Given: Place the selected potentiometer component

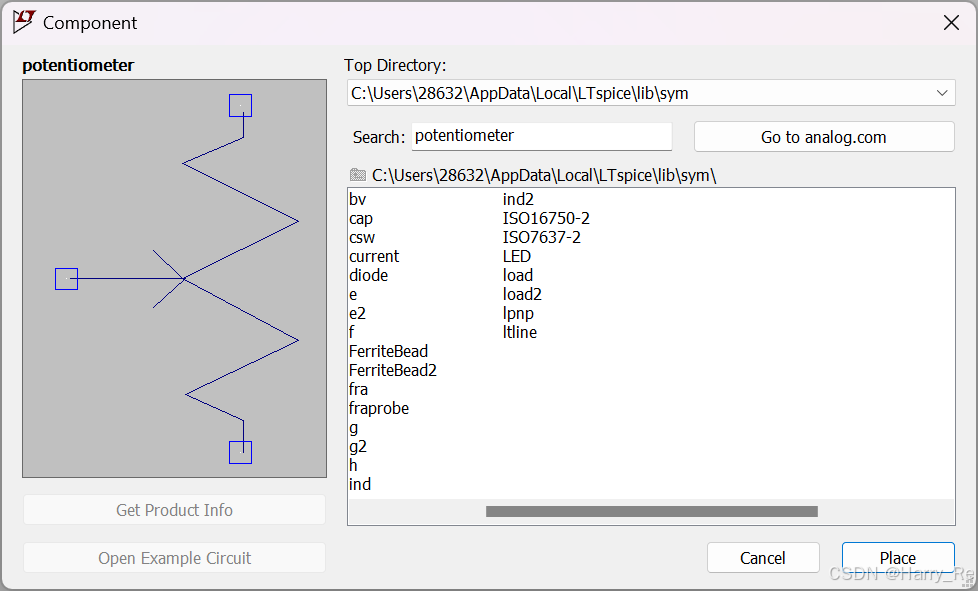Looking at the screenshot, I should point(898,557).
